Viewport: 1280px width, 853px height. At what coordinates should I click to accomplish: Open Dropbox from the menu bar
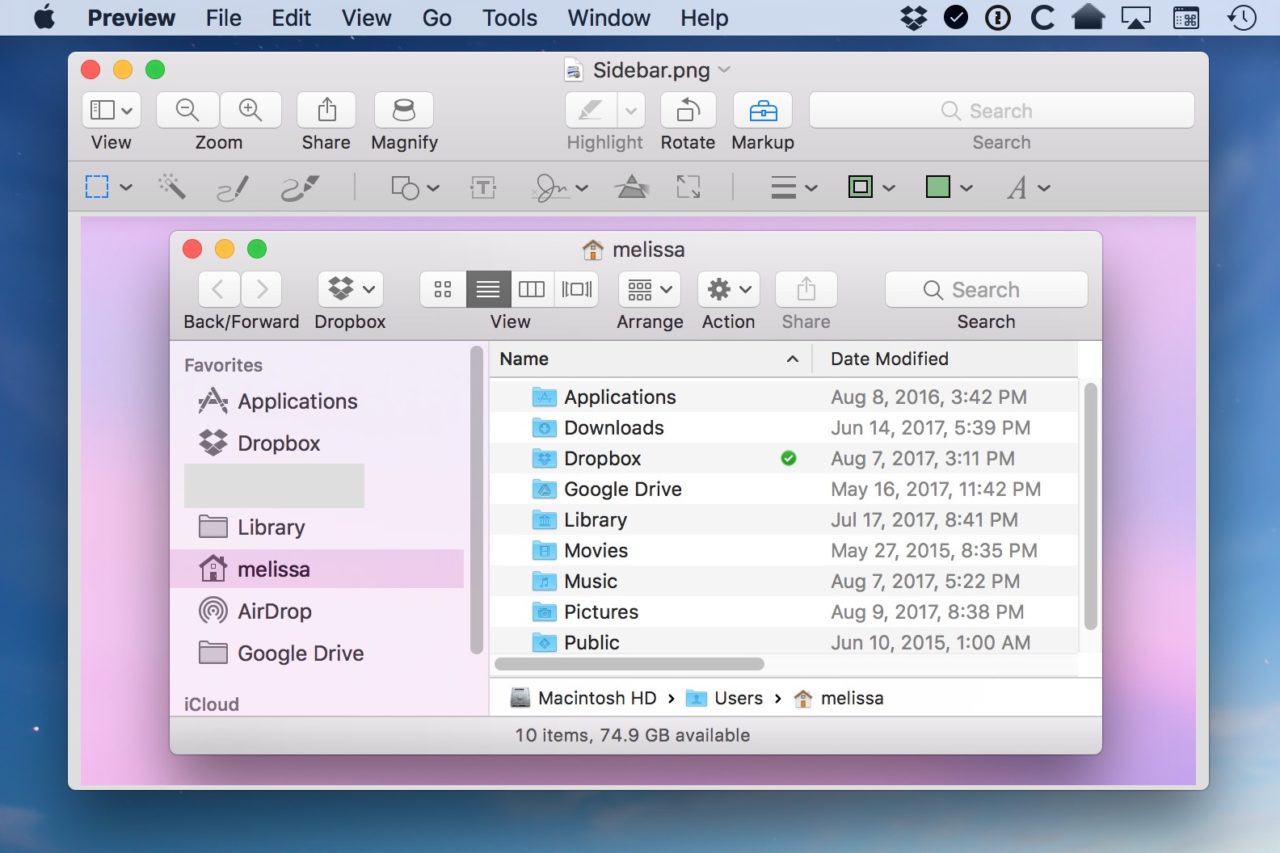pos(913,16)
